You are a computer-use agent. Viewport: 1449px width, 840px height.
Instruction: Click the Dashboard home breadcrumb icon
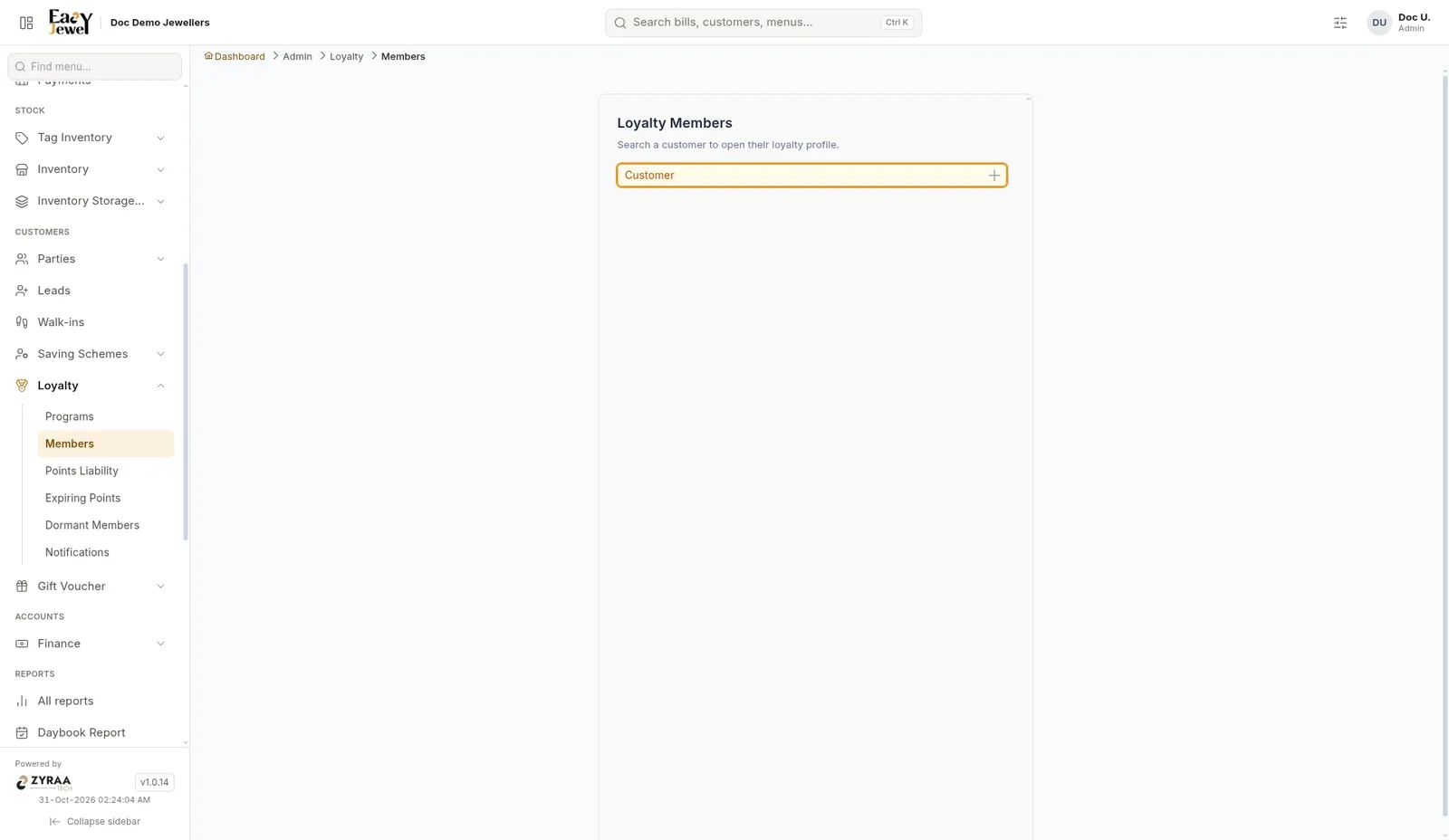(x=208, y=56)
